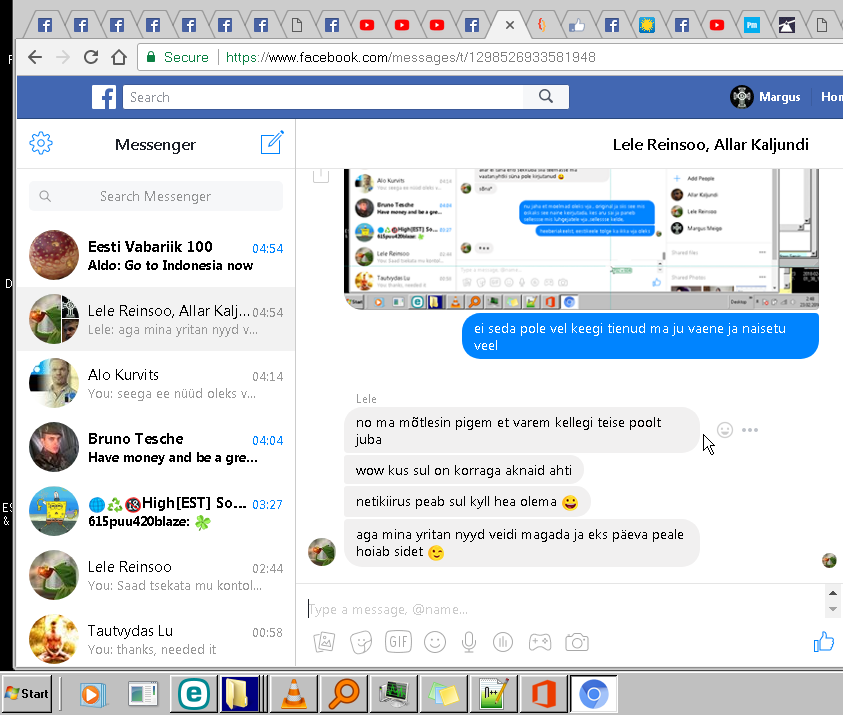Click the Search Messenger field

[x=156, y=196]
